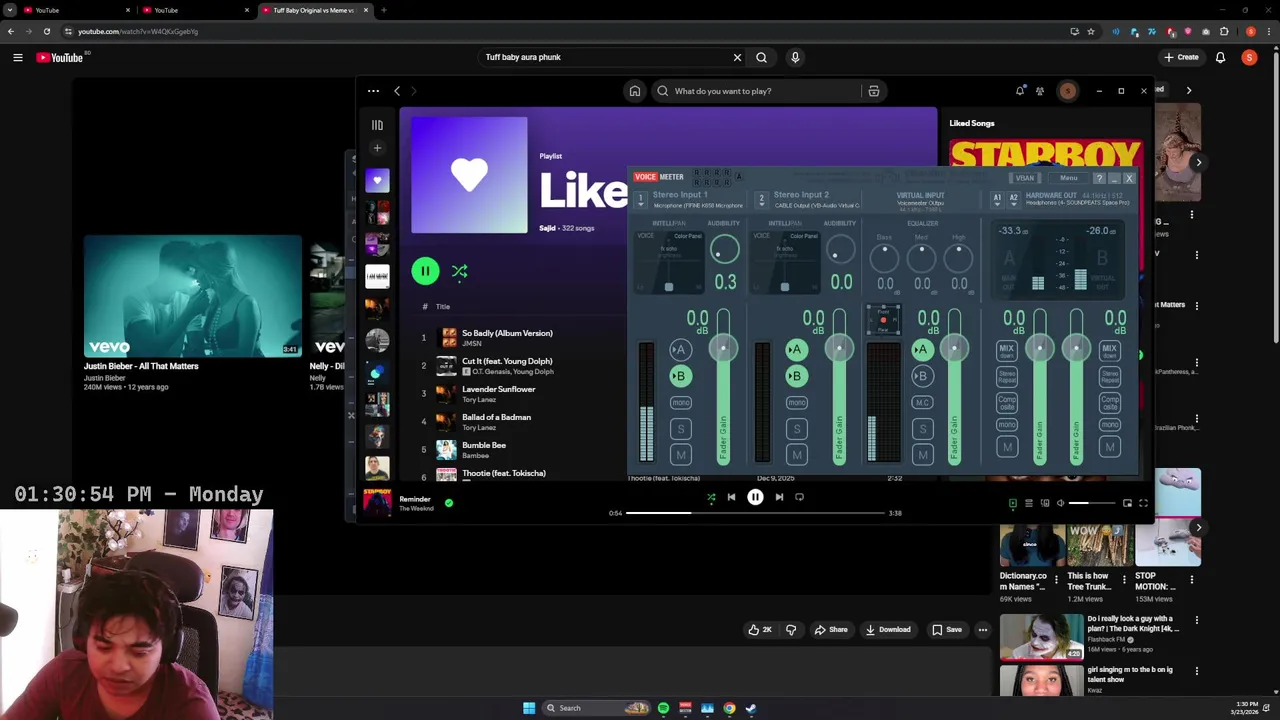Open YouTube video more actions ellipsis
This screenshot has width=1280, height=720.
(983, 630)
